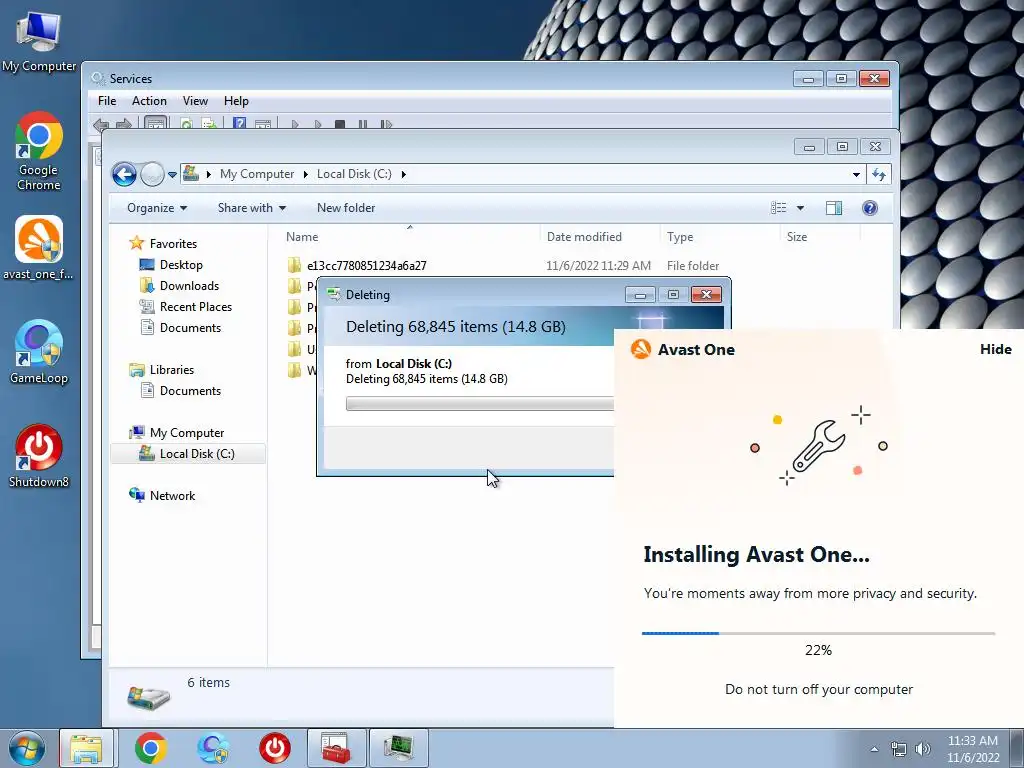This screenshot has height=768, width=1024.
Task: Select the Shutdown8 desktop shortcut
Action: [x=39, y=456]
